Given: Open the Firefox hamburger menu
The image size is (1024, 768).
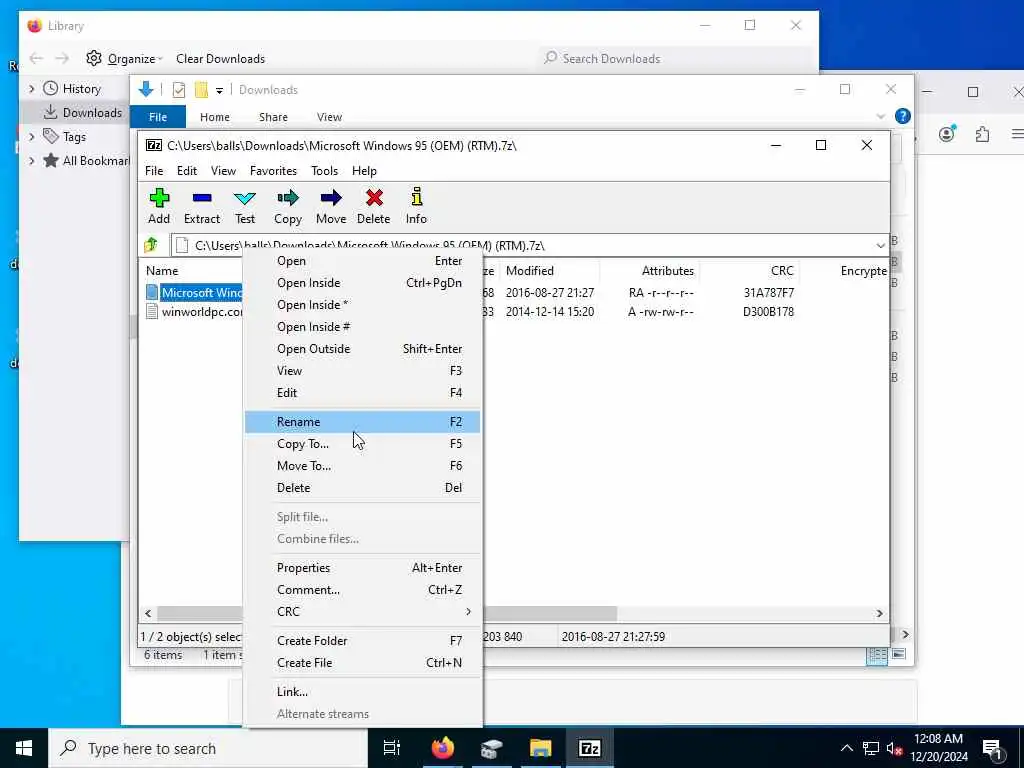Looking at the screenshot, I should [1017, 134].
